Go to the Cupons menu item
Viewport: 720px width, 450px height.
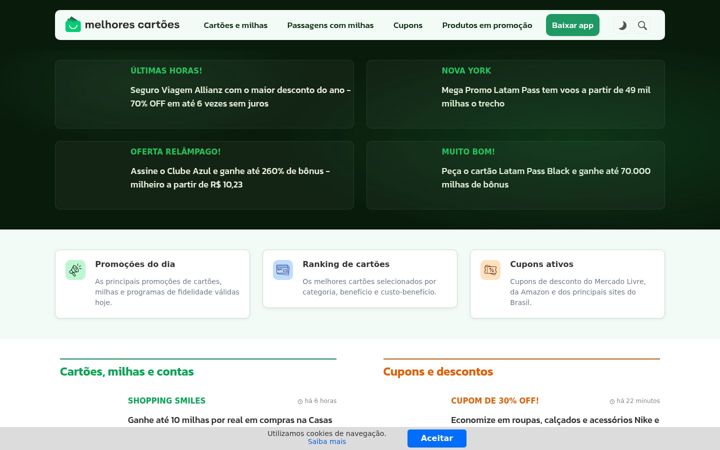point(408,25)
